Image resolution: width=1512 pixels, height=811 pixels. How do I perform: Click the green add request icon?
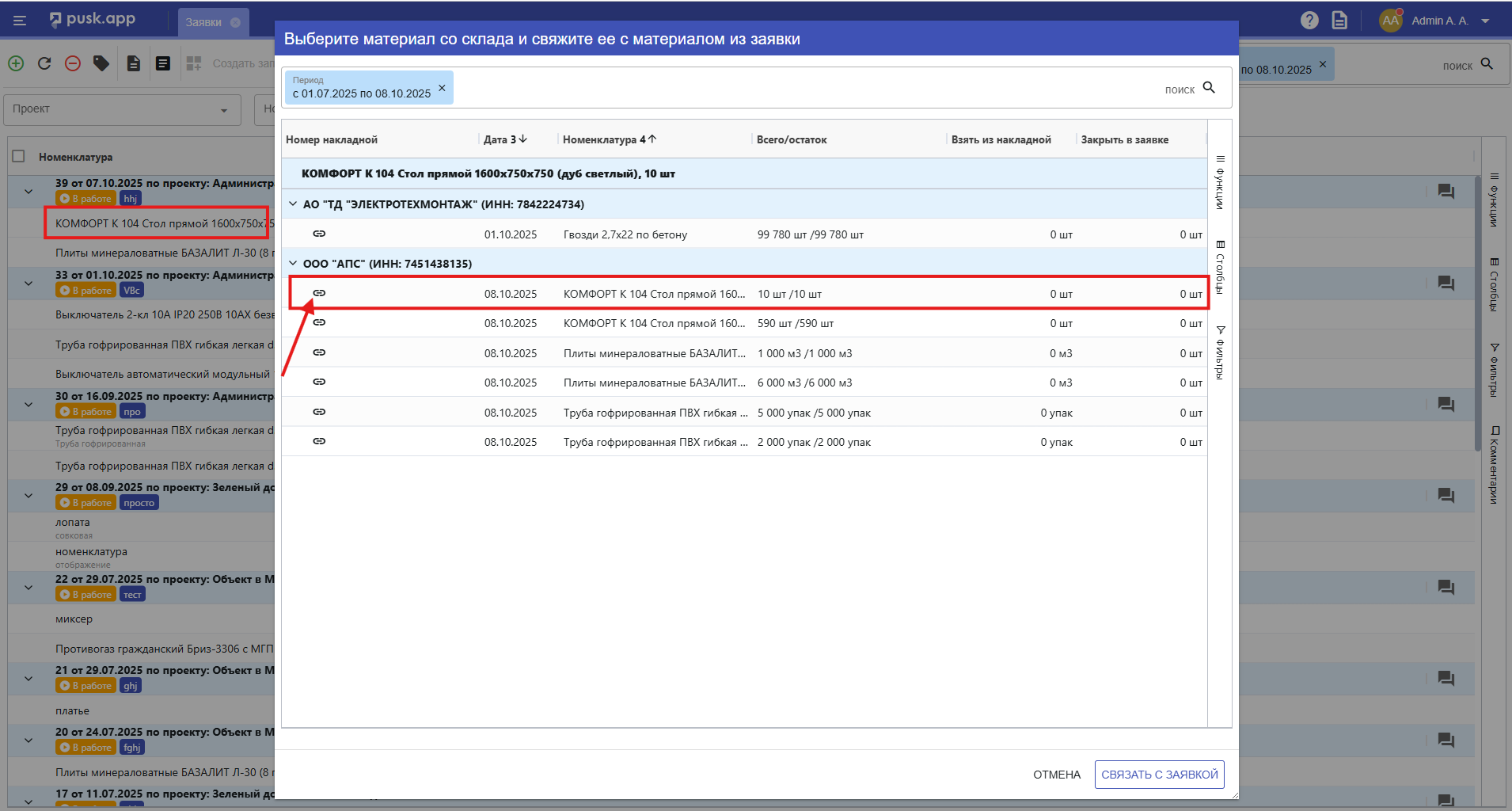click(16, 63)
